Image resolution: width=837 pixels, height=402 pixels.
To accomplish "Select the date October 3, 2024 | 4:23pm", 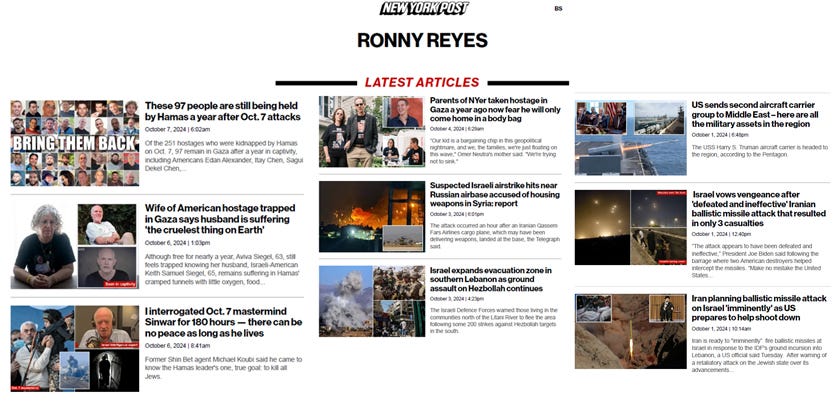I will pyautogui.click(x=457, y=298).
